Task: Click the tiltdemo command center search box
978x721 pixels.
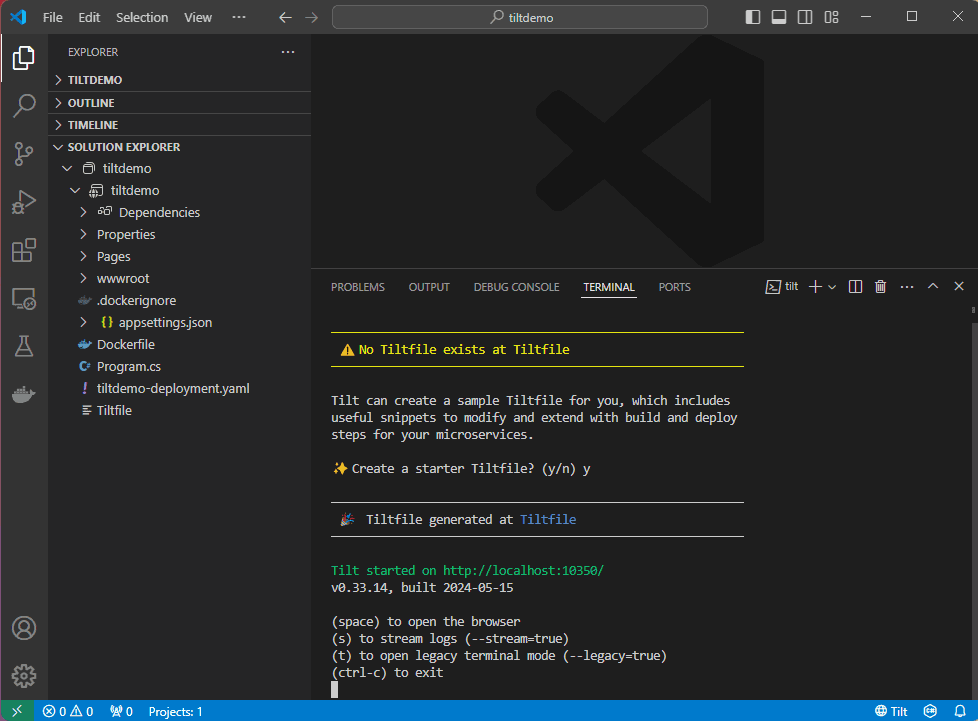Action: [x=520, y=17]
